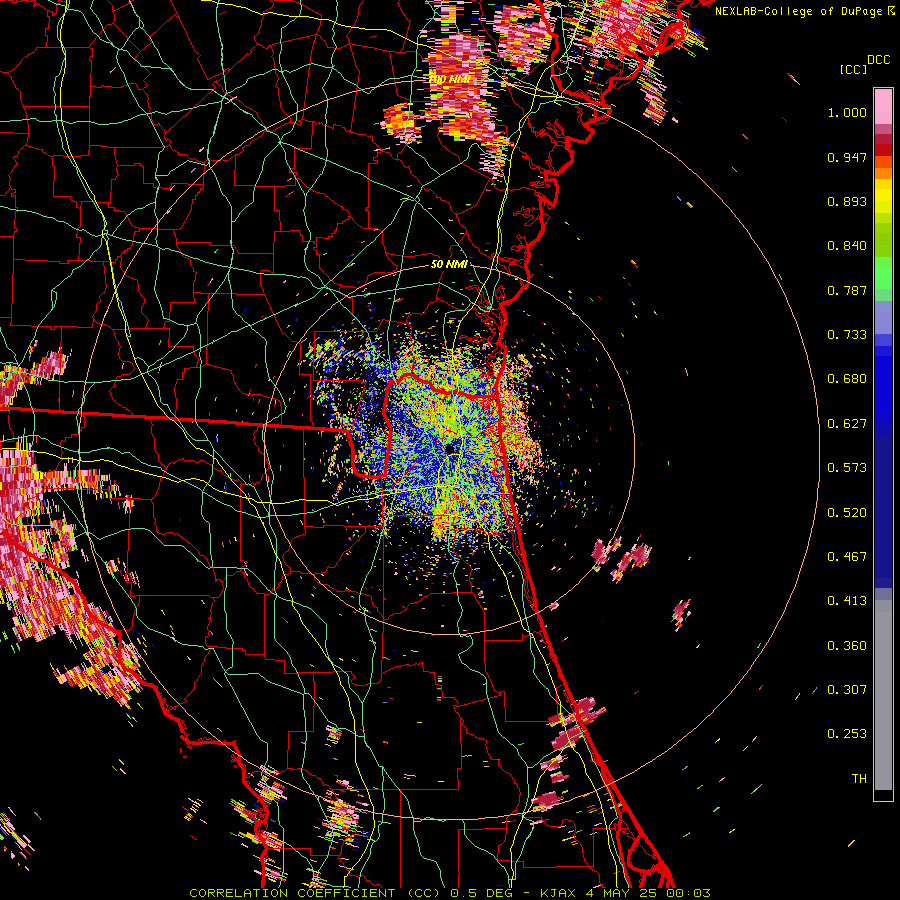
Task: Click the NEXLAB-College of DuPage credit text
Action: tap(798, 11)
